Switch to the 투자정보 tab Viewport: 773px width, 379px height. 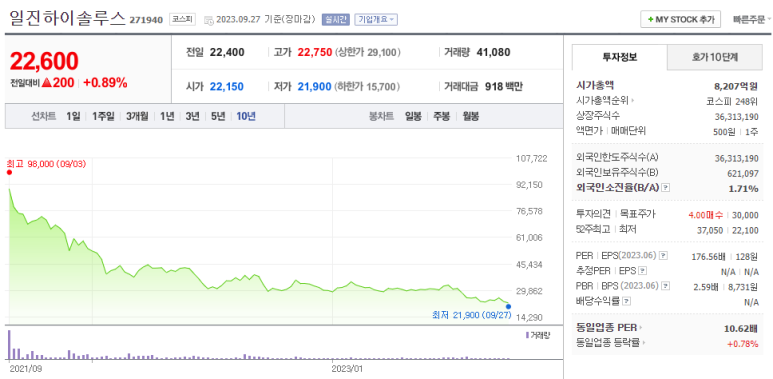(620, 57)
